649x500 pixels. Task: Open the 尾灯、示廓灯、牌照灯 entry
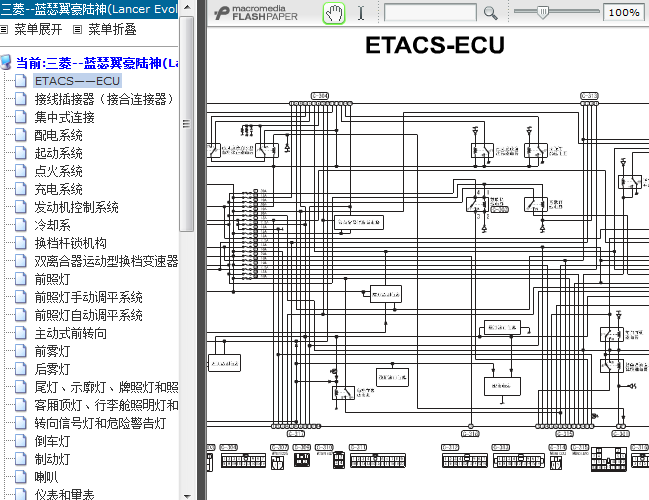[x=106, y=387]
